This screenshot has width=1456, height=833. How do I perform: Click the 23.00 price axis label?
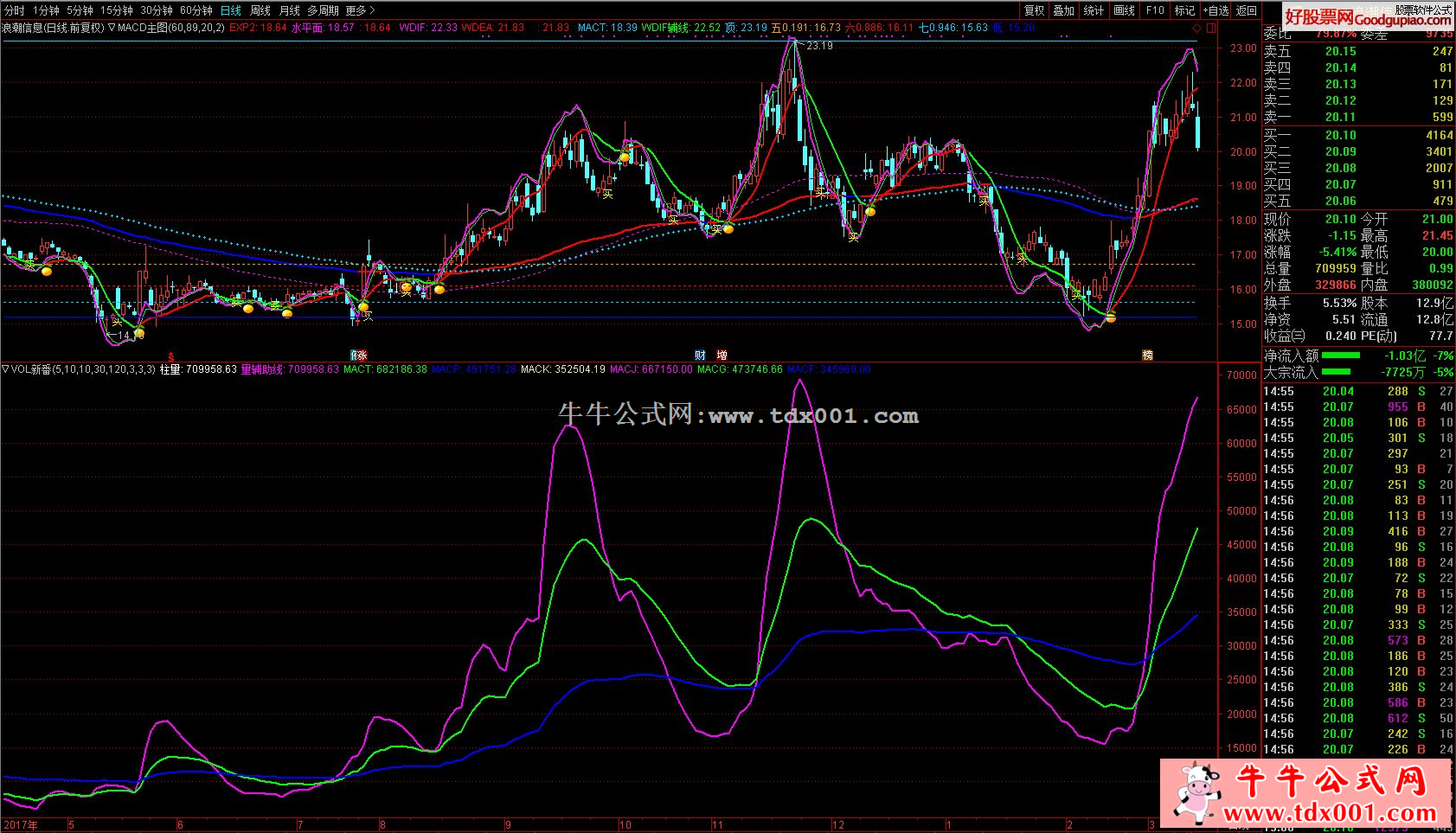tap(1243, 48)
